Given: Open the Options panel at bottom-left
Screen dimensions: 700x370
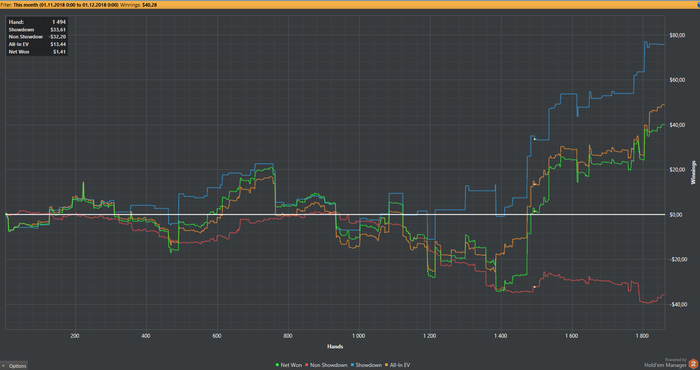Looking at the screenshot, I should [x=14, y=366].
